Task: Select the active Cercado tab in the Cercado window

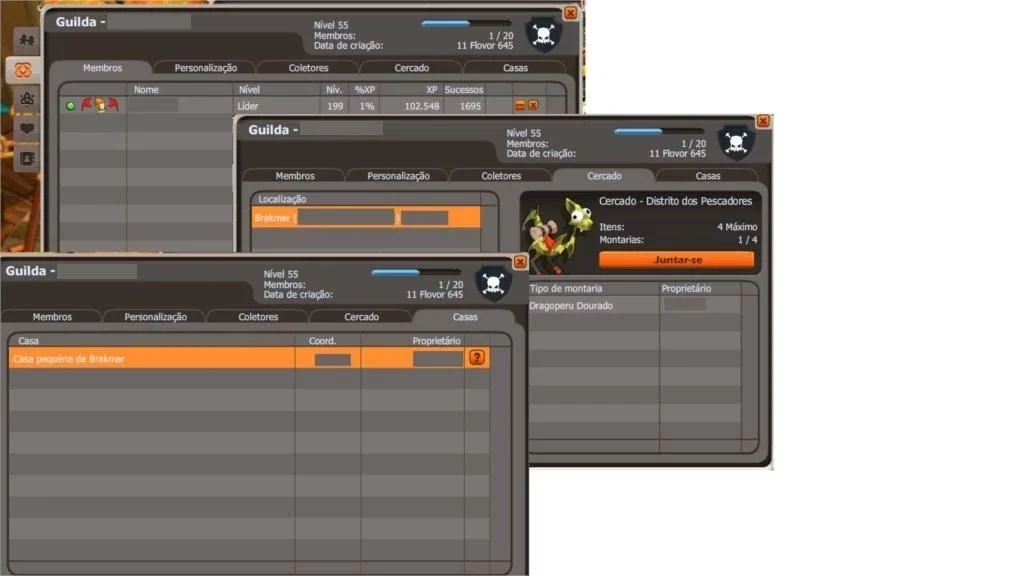Action: [604, 176]
